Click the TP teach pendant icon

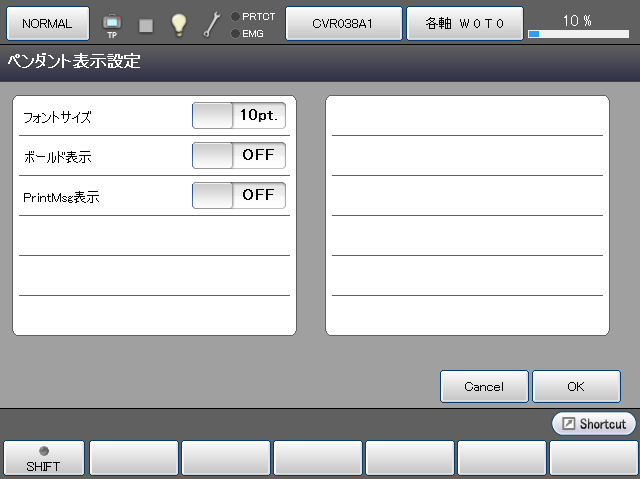tap(112, 24)
